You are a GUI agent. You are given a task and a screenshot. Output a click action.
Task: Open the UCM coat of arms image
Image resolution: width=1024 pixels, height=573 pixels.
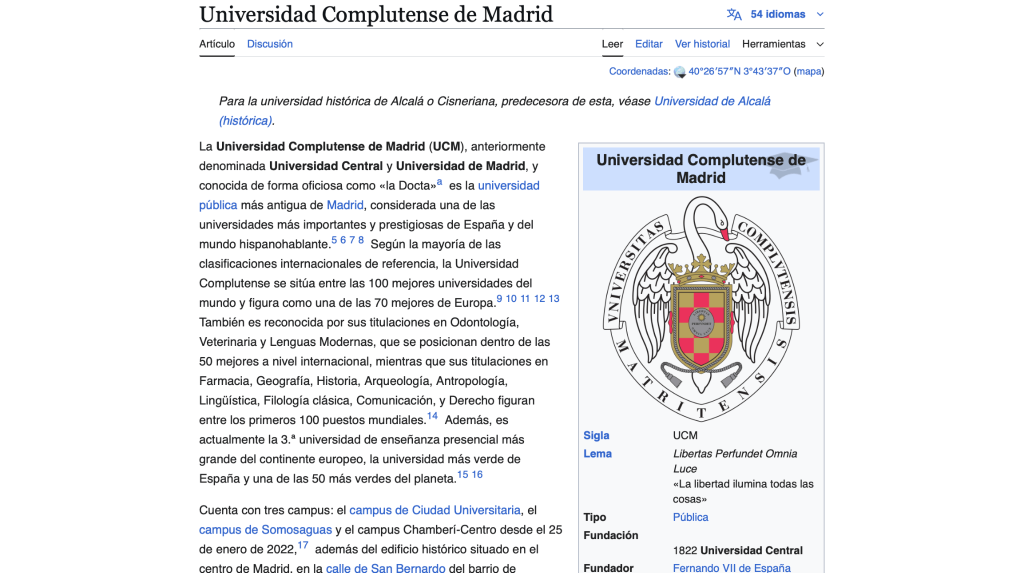point(701,309)
